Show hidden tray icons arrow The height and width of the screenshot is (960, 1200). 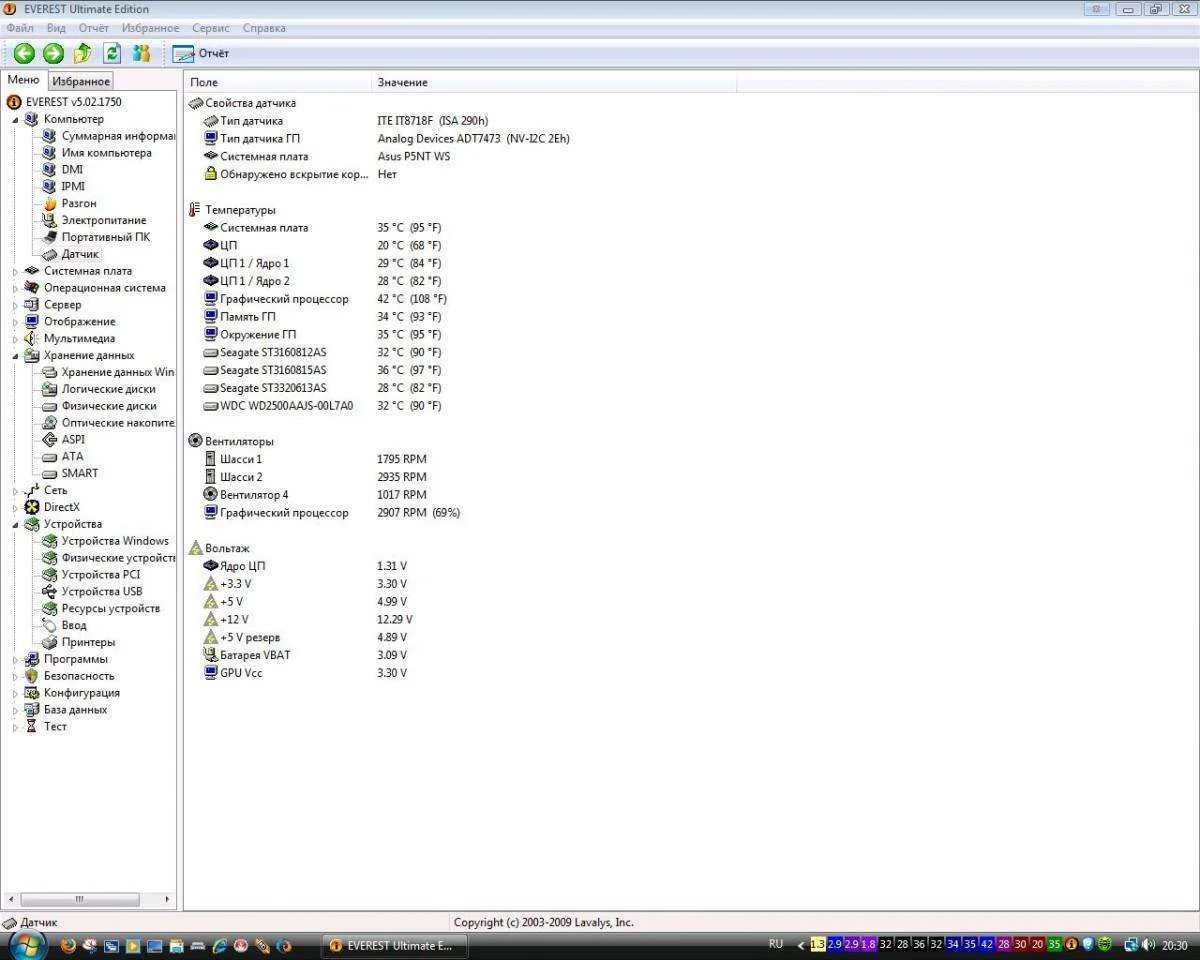pos(800,945)
